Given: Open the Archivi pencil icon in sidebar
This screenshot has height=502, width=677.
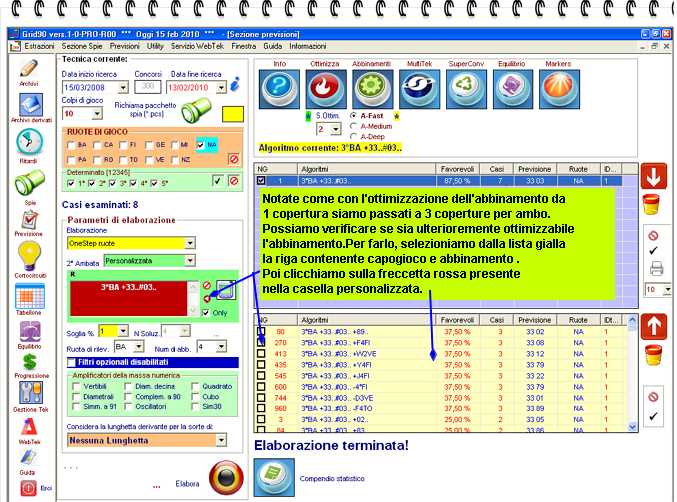Looking at the screenshot, I should point(28,69).
